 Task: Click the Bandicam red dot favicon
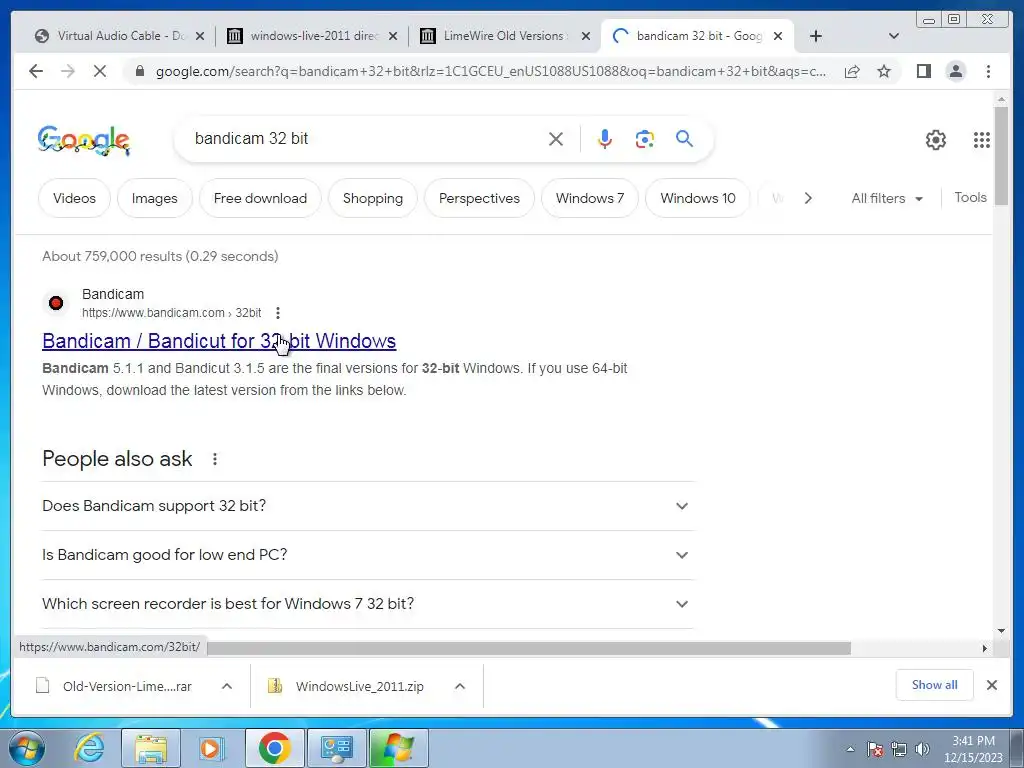point(56,303)
